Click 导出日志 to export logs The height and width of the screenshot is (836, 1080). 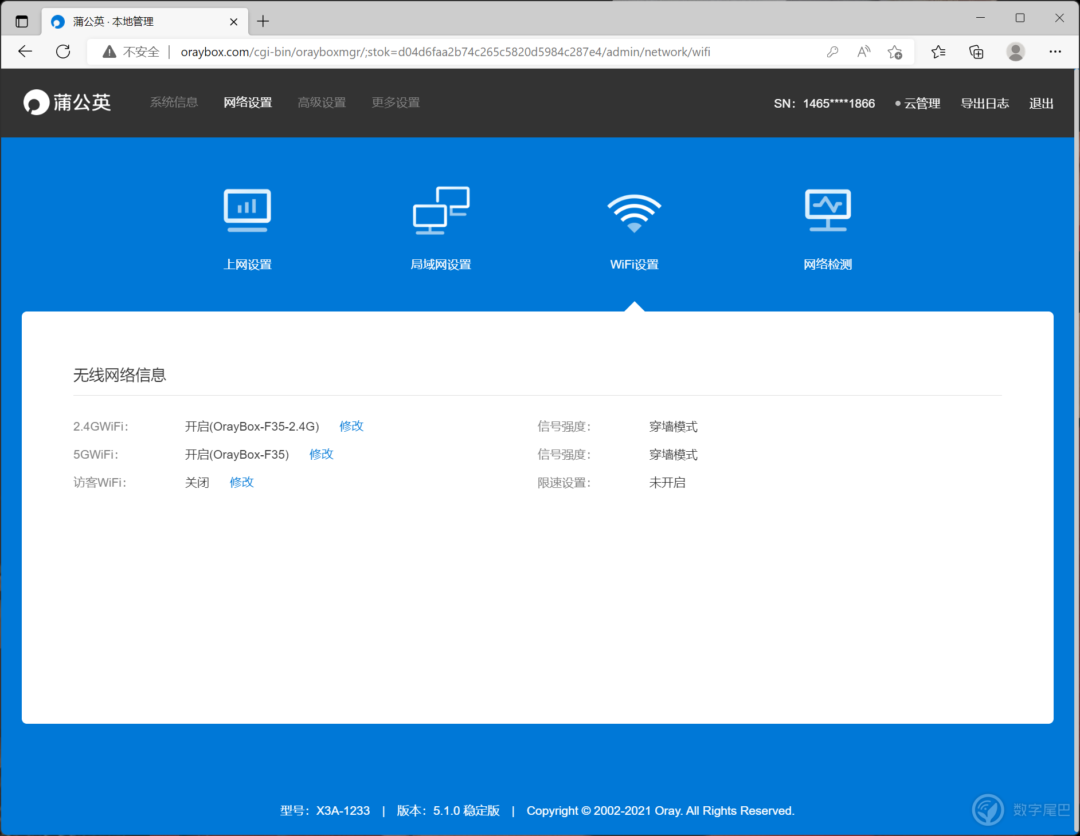coord(985,103)
